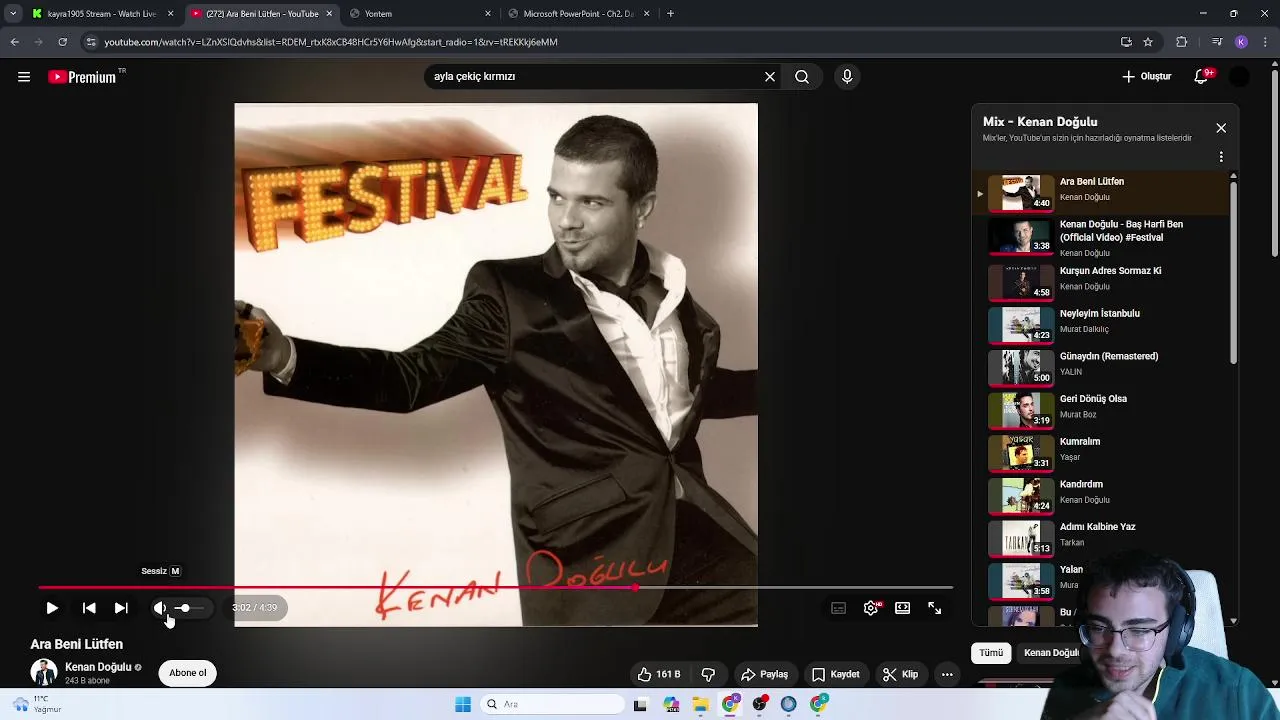Open a new browser tab
Viewport: 1280px width, 720px height.
point(670,14)
